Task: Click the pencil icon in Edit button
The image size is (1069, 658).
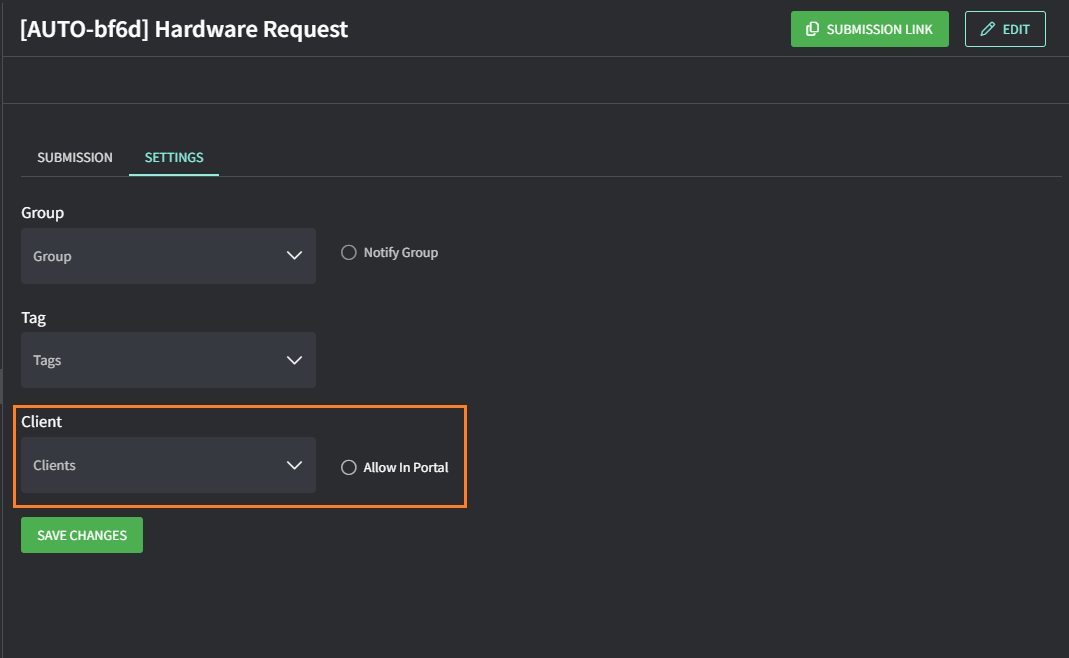Action: tap(987, 29)
